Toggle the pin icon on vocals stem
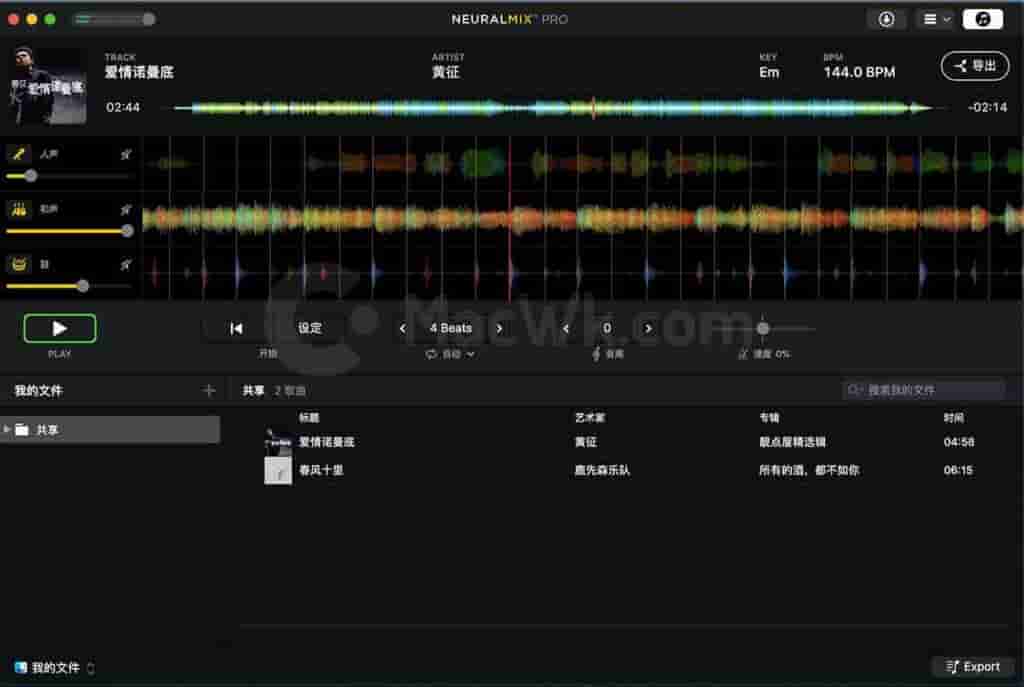This screenshot has width=1024, height=687. pos(126,155)
